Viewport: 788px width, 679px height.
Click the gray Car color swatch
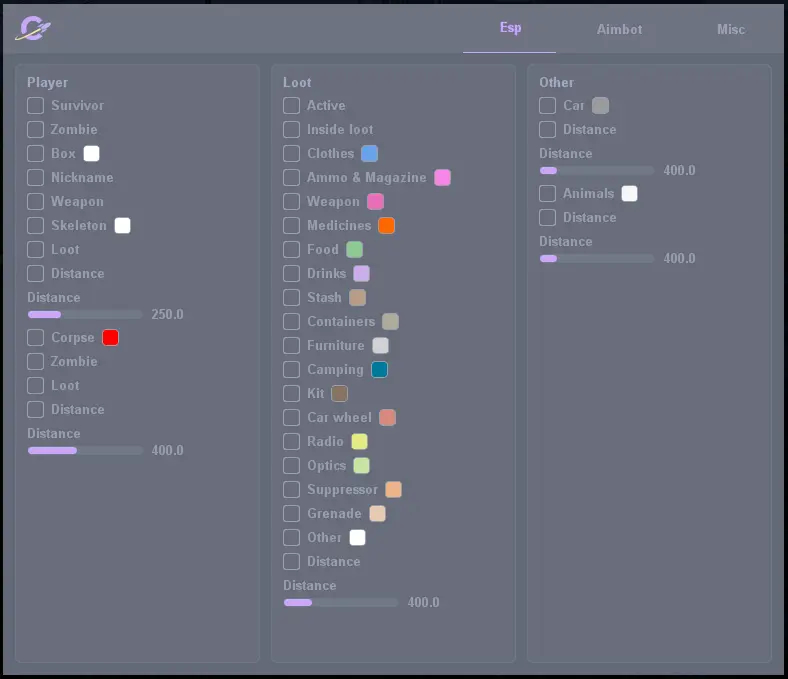600,105
